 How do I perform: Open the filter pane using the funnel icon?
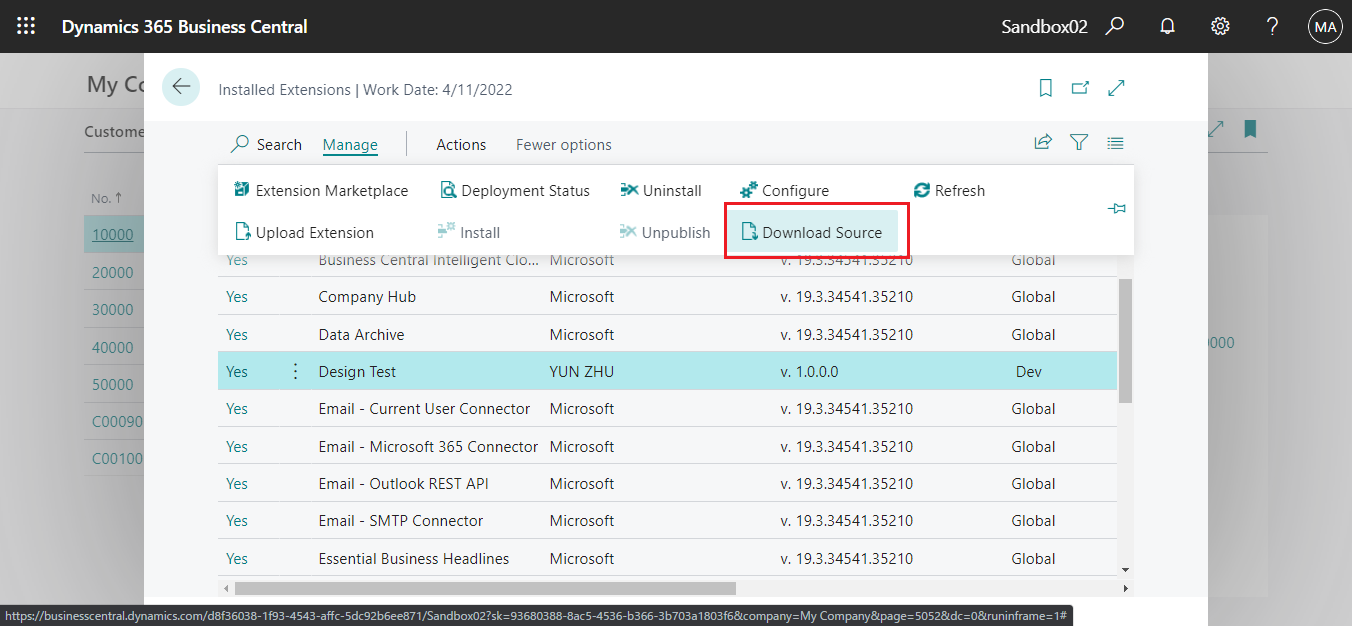pyautogui.click(x=1079, y=143)
